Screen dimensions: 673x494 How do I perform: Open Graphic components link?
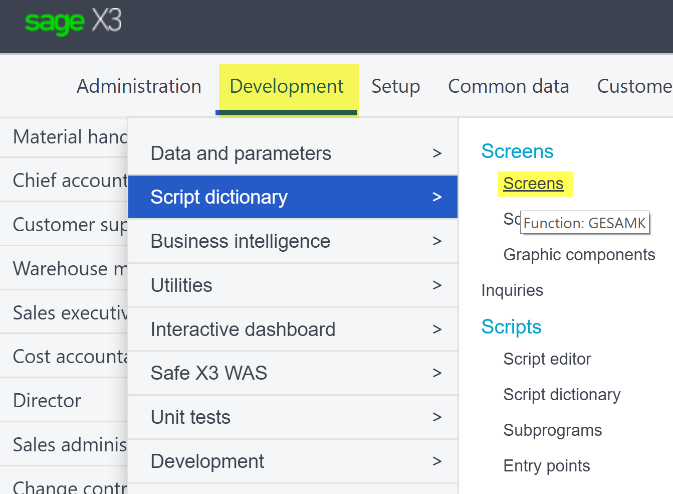(579, 255)
